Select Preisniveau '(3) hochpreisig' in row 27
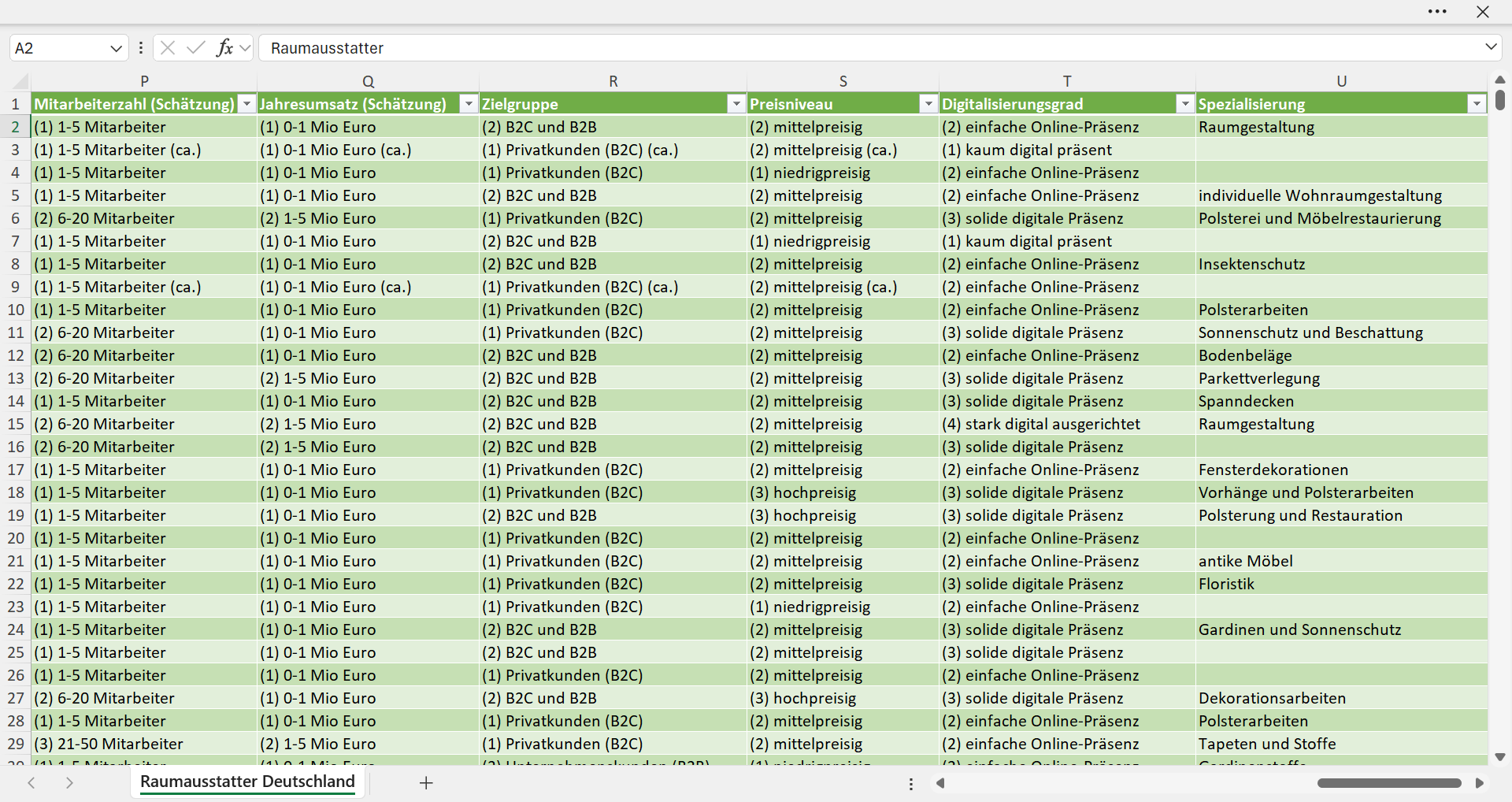 [x=843, y=698]
